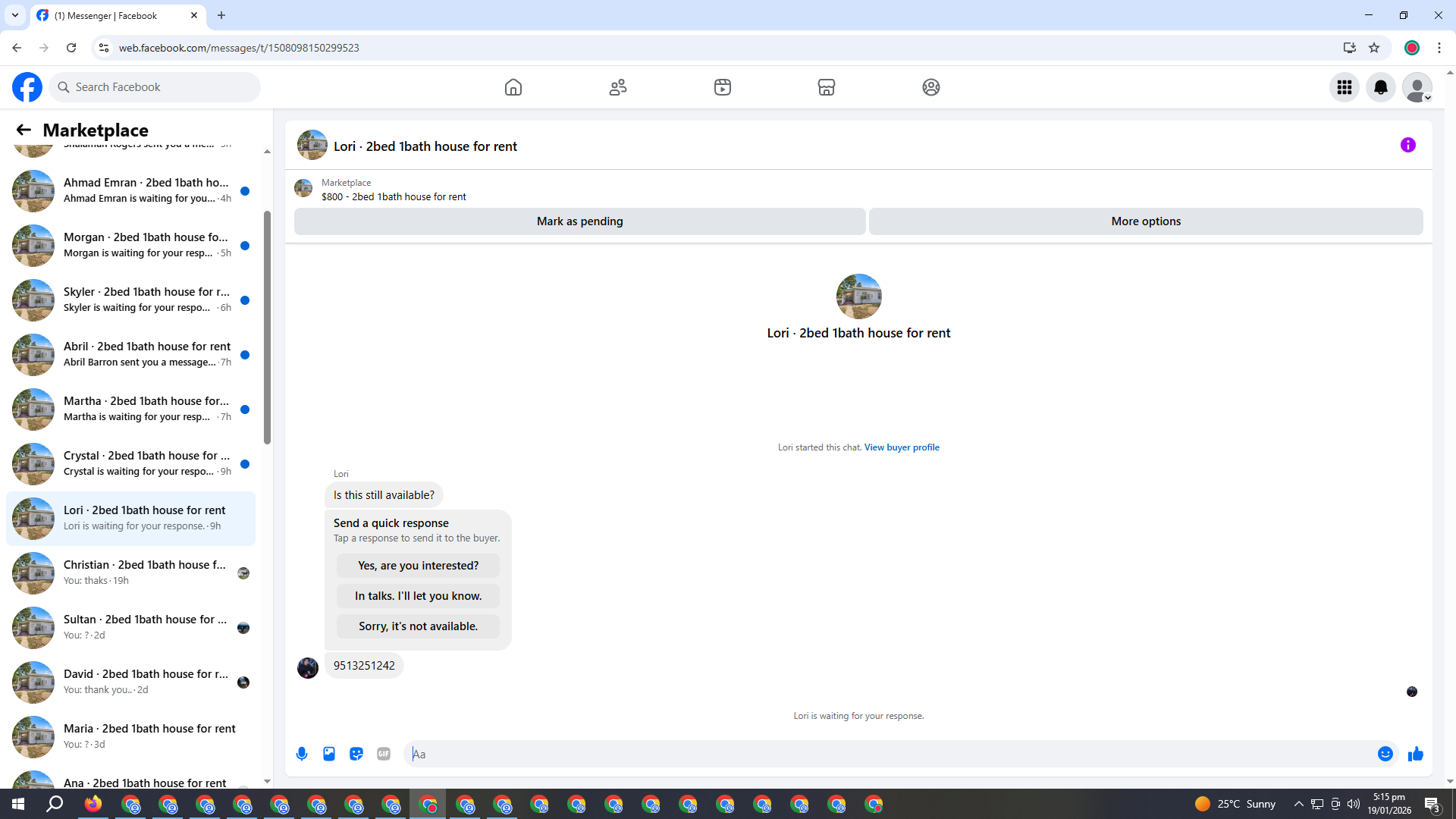Open the GIF picker icon

(x=384, y=754)
